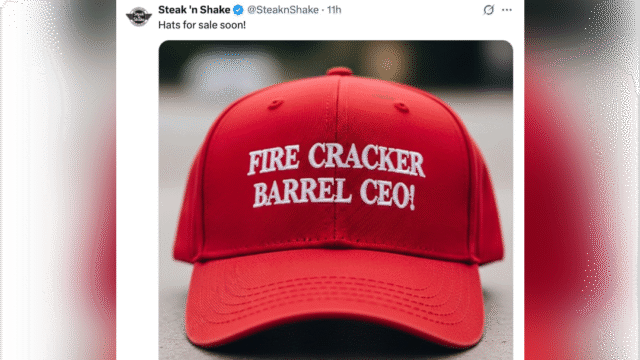The height and width of the screenshot is (360, 640).
Task: Click the word 'FIRE' on the hat
Action: 274,159
